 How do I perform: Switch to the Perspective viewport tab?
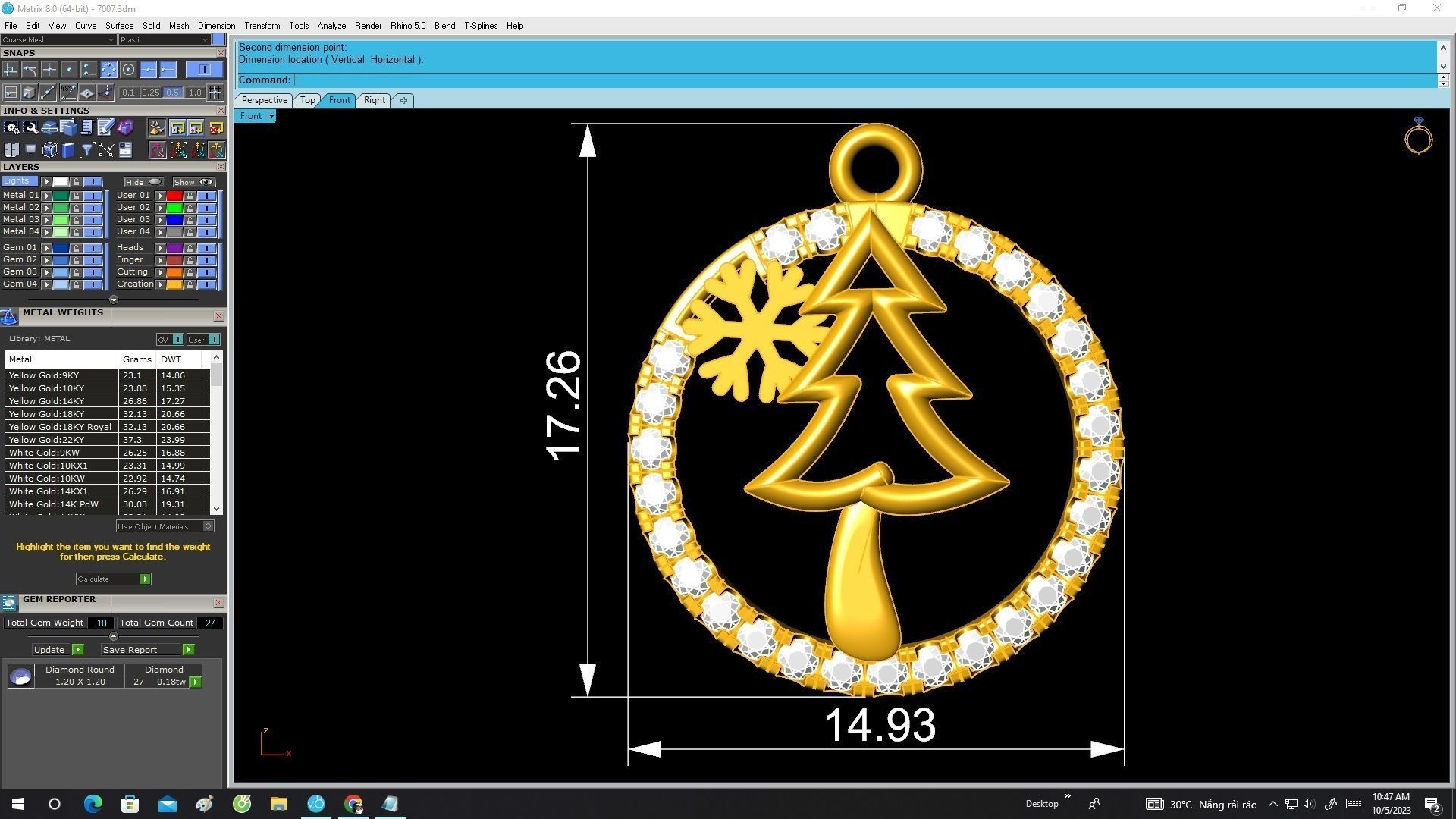pyautogui.click(x=264, y=100)
